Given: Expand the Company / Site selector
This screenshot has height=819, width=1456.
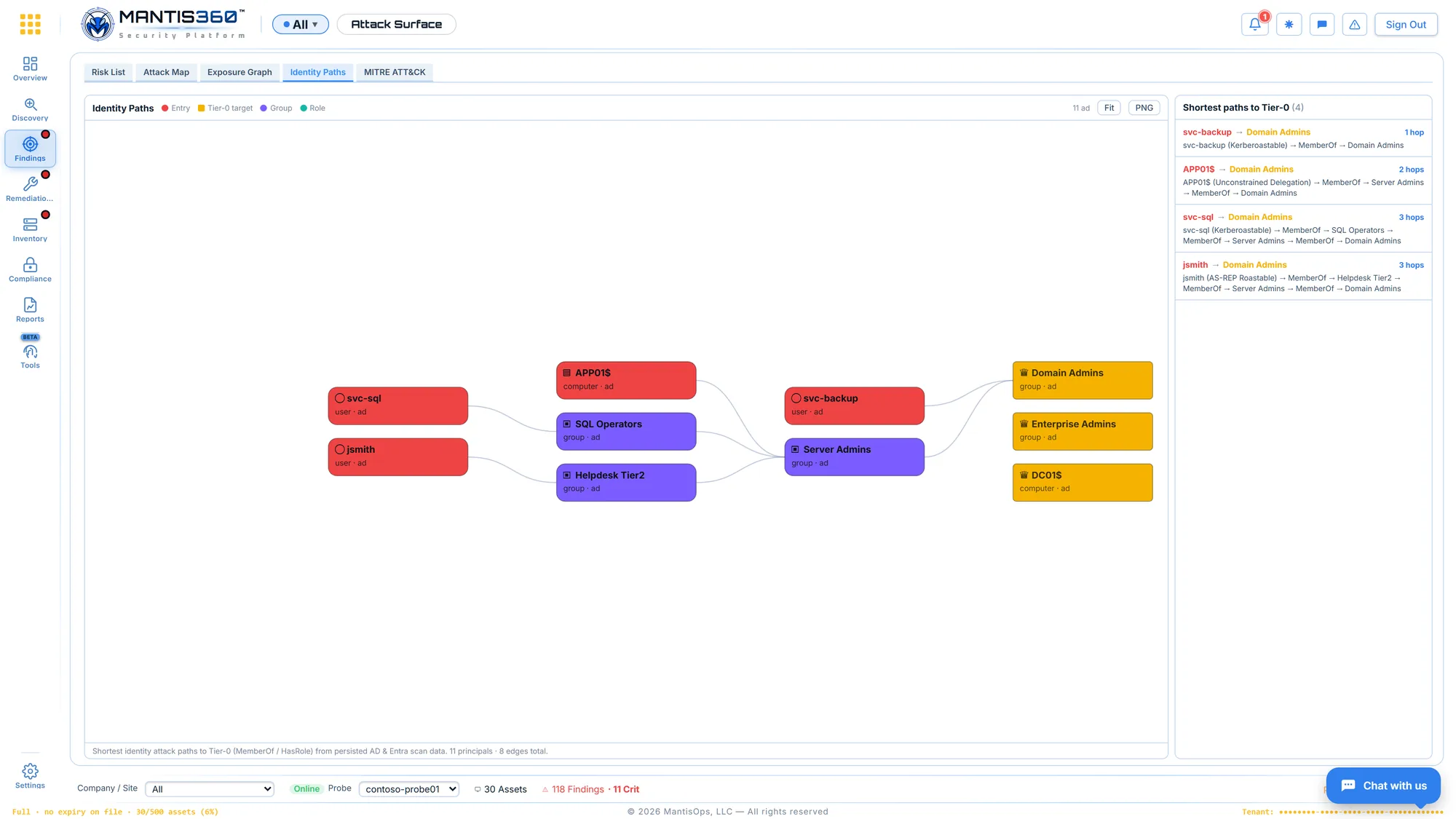Looking at the screenshot, I should [210, 789].
